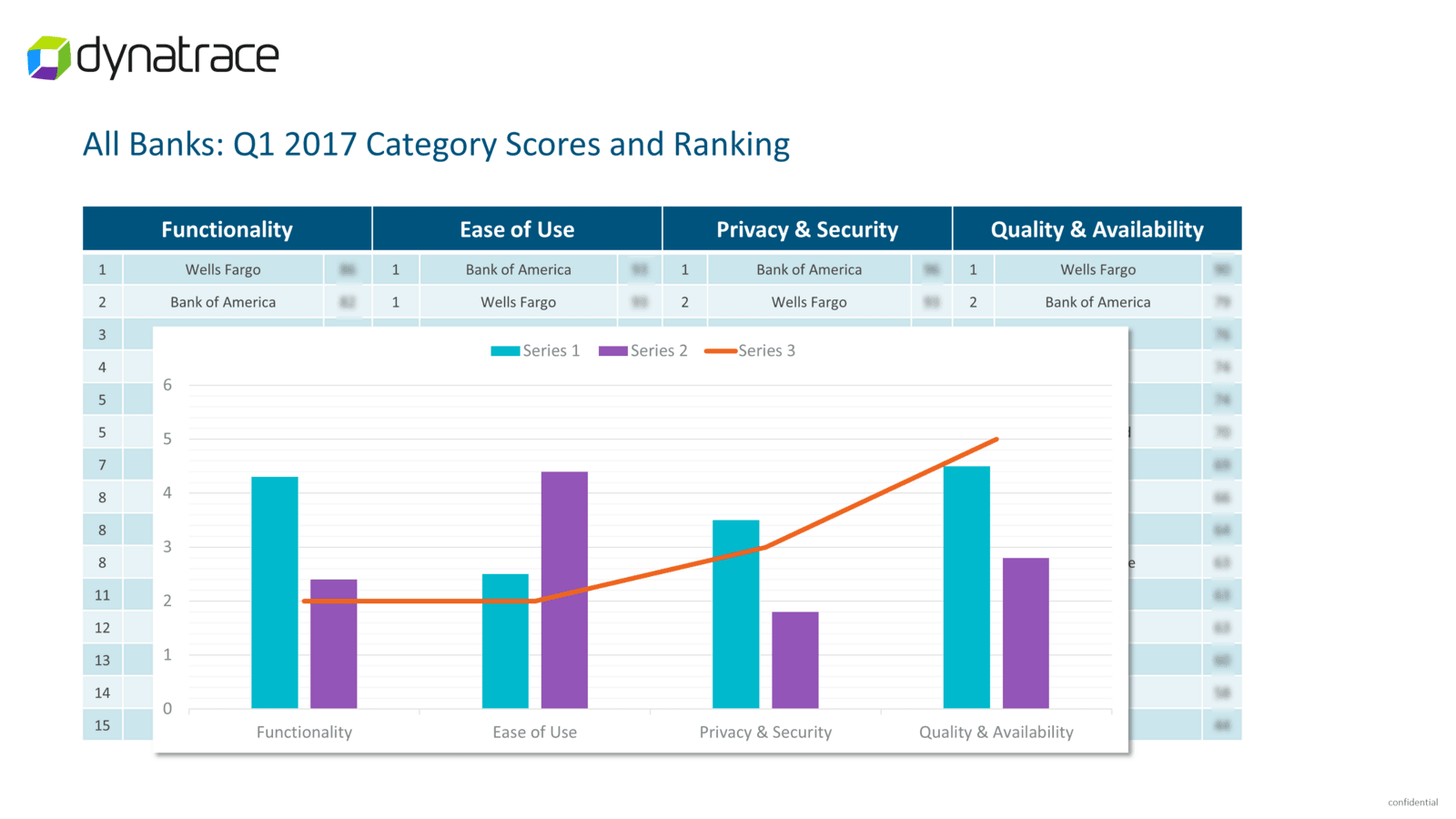Click Bank of America in Privacy & Security column
The width and height of the screenshot is (1456, 819).
point(809,269)
